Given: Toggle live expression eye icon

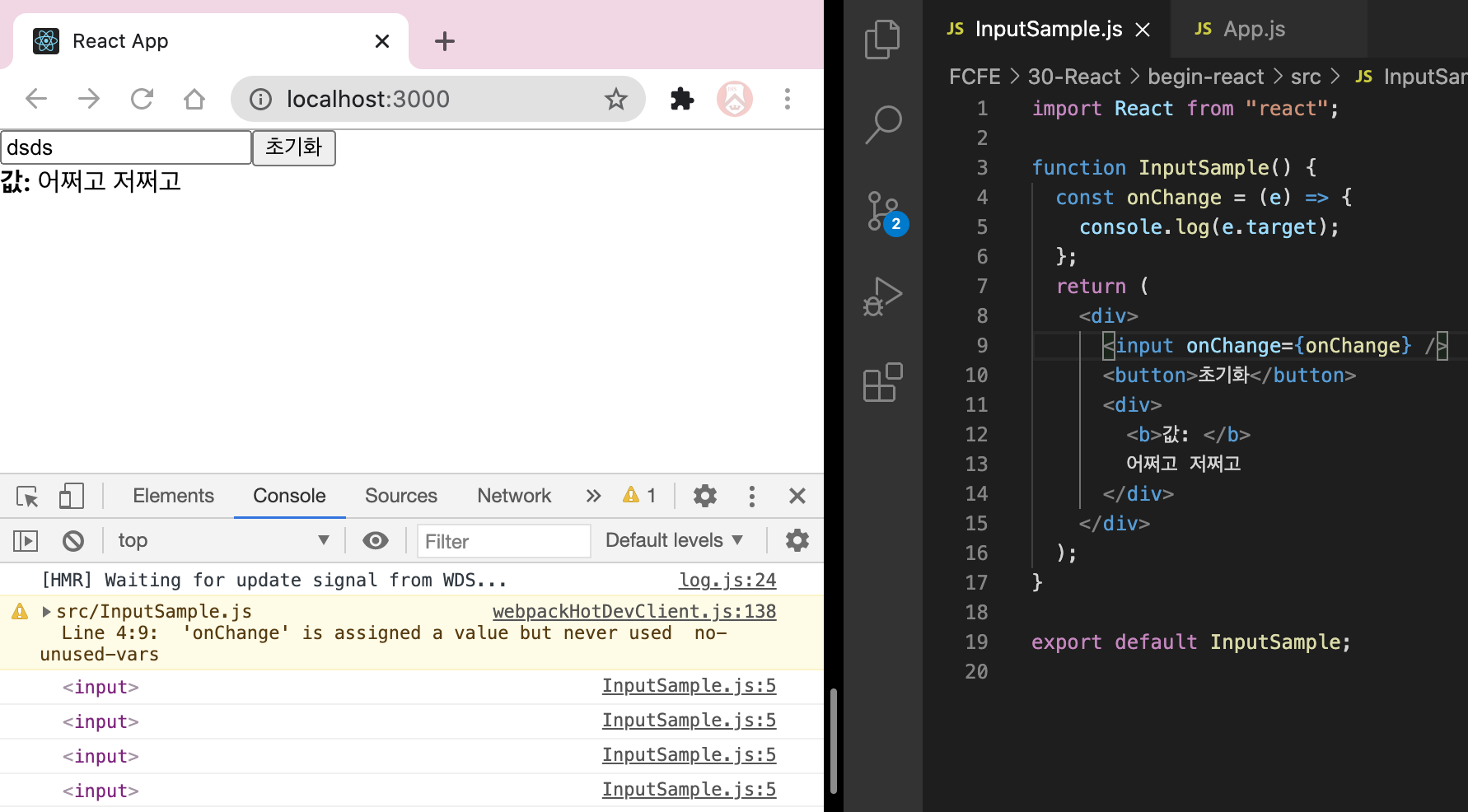Looking at the screenshot, I should [376, 540].
